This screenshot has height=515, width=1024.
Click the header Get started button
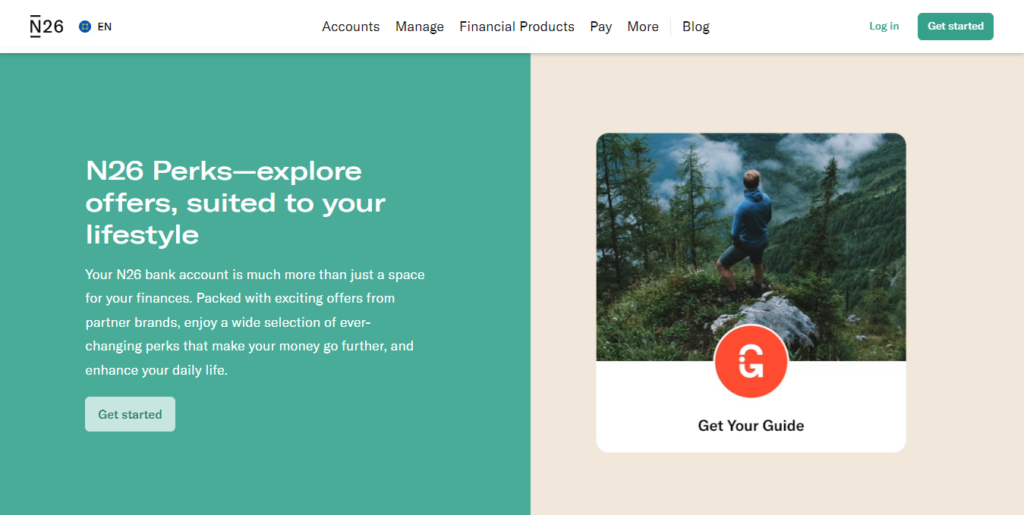click(x=955, y=26)
